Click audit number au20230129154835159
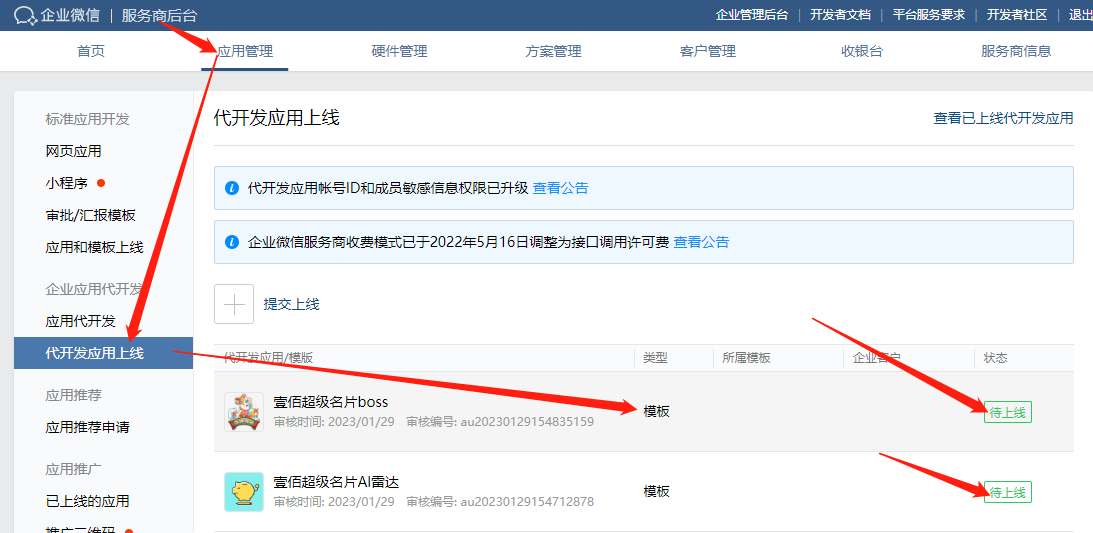 527,422
